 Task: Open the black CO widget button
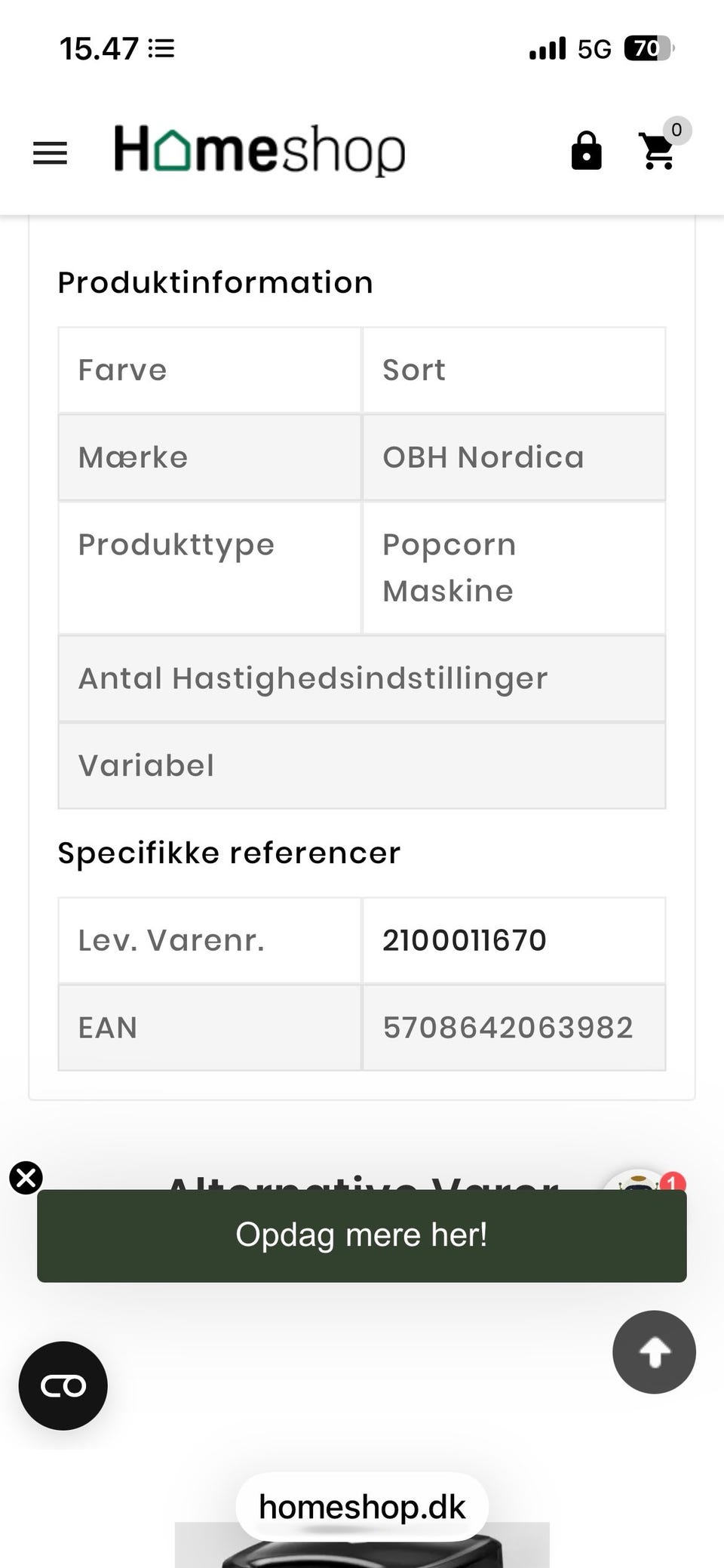coord(63,1385)
